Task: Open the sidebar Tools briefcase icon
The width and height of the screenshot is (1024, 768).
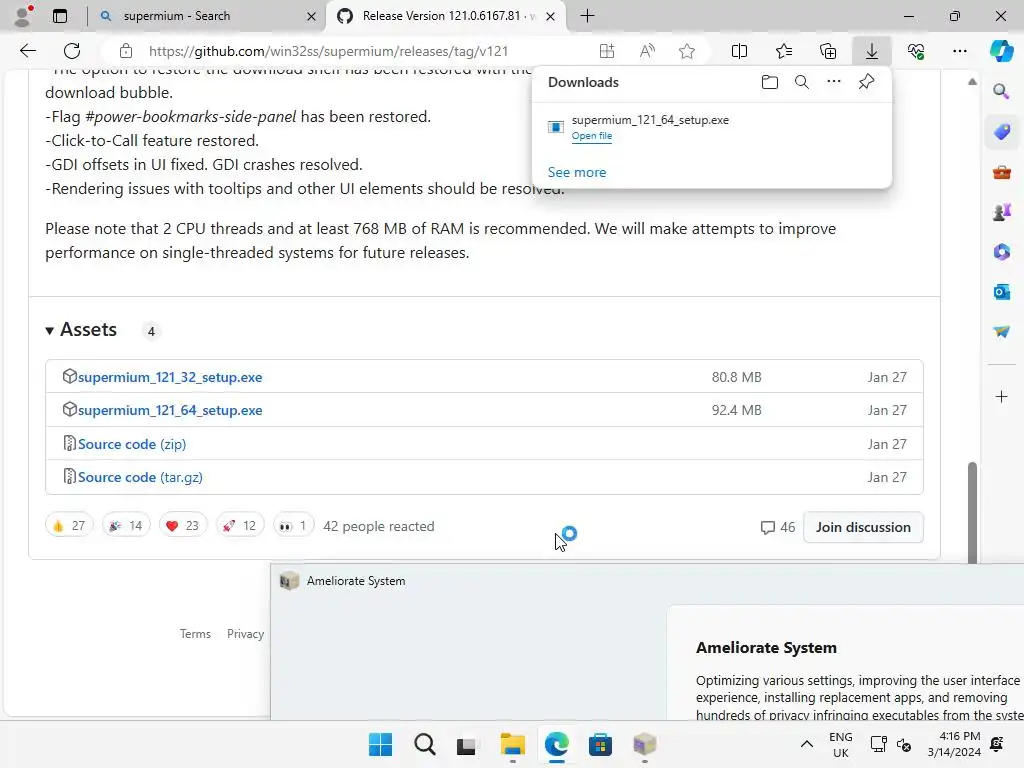Action: tap(1001, 172)
